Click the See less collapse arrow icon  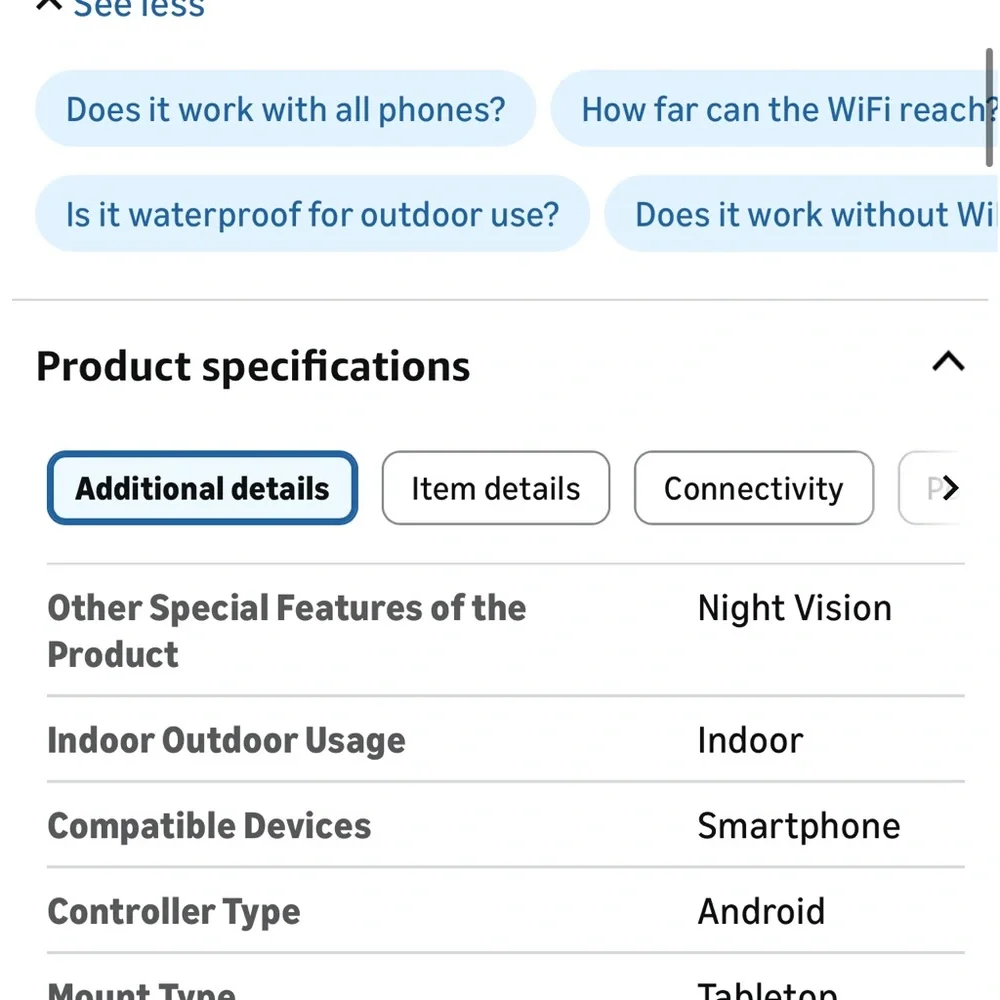click(48, 5)
